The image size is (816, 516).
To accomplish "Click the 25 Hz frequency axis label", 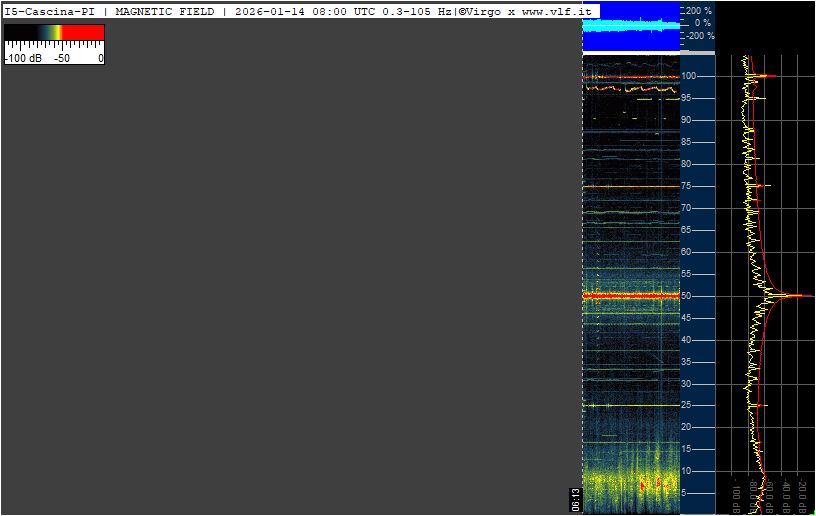I will (x=687, y=405).
